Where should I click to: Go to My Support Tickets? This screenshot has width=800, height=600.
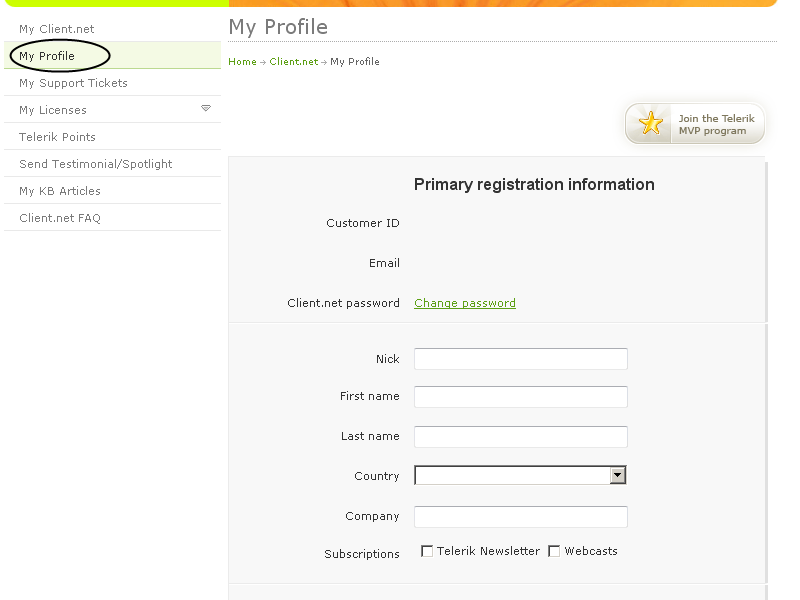[x=73, y=83]
